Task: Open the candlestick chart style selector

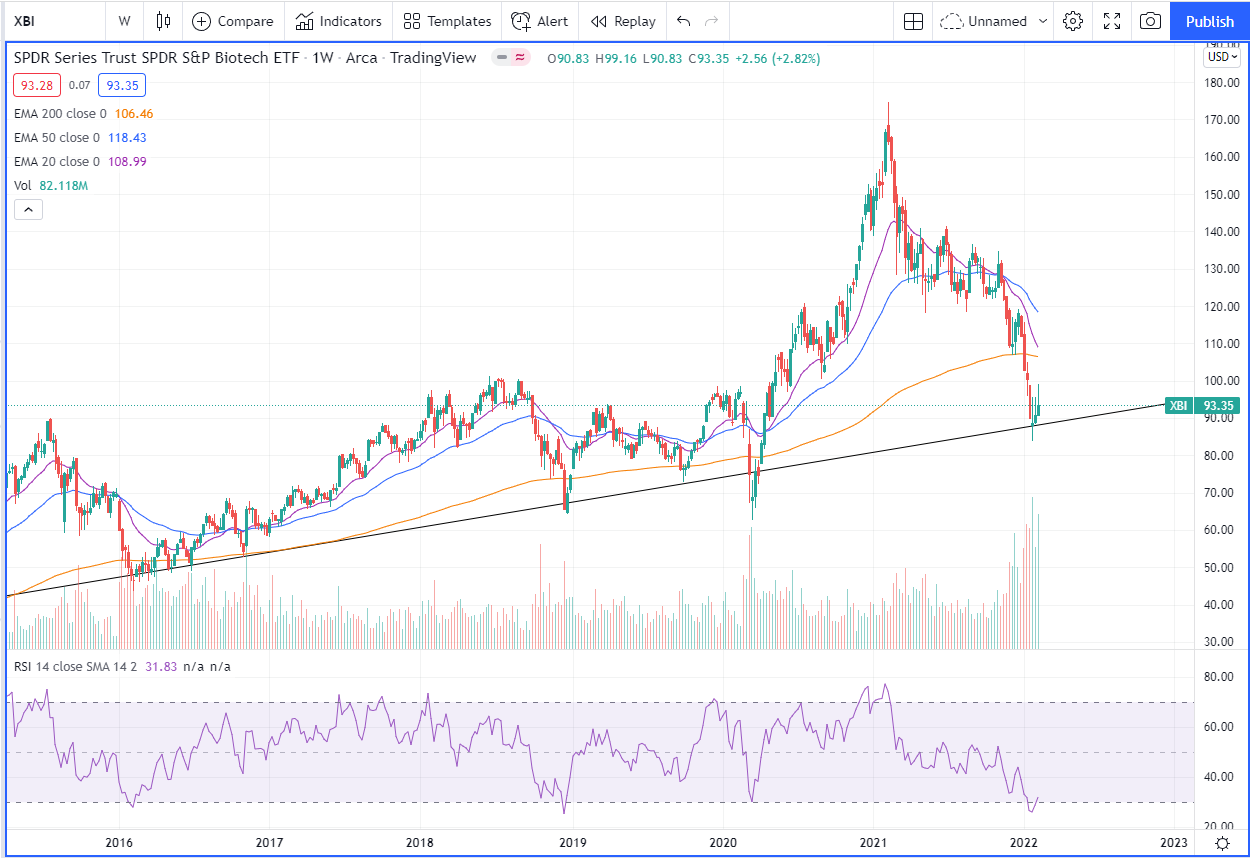Action: click(164, 21)
